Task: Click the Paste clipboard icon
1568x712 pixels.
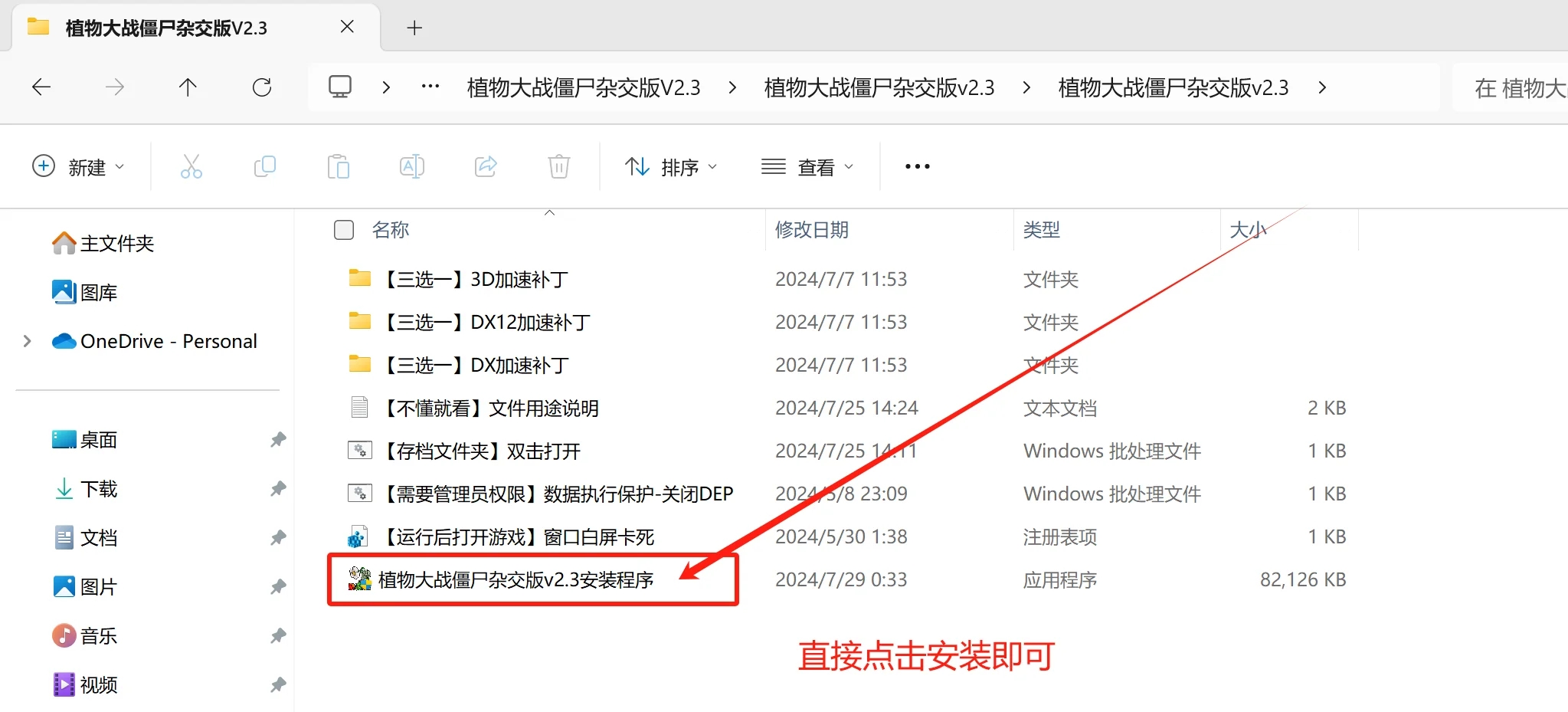Action: pos(339,166)
